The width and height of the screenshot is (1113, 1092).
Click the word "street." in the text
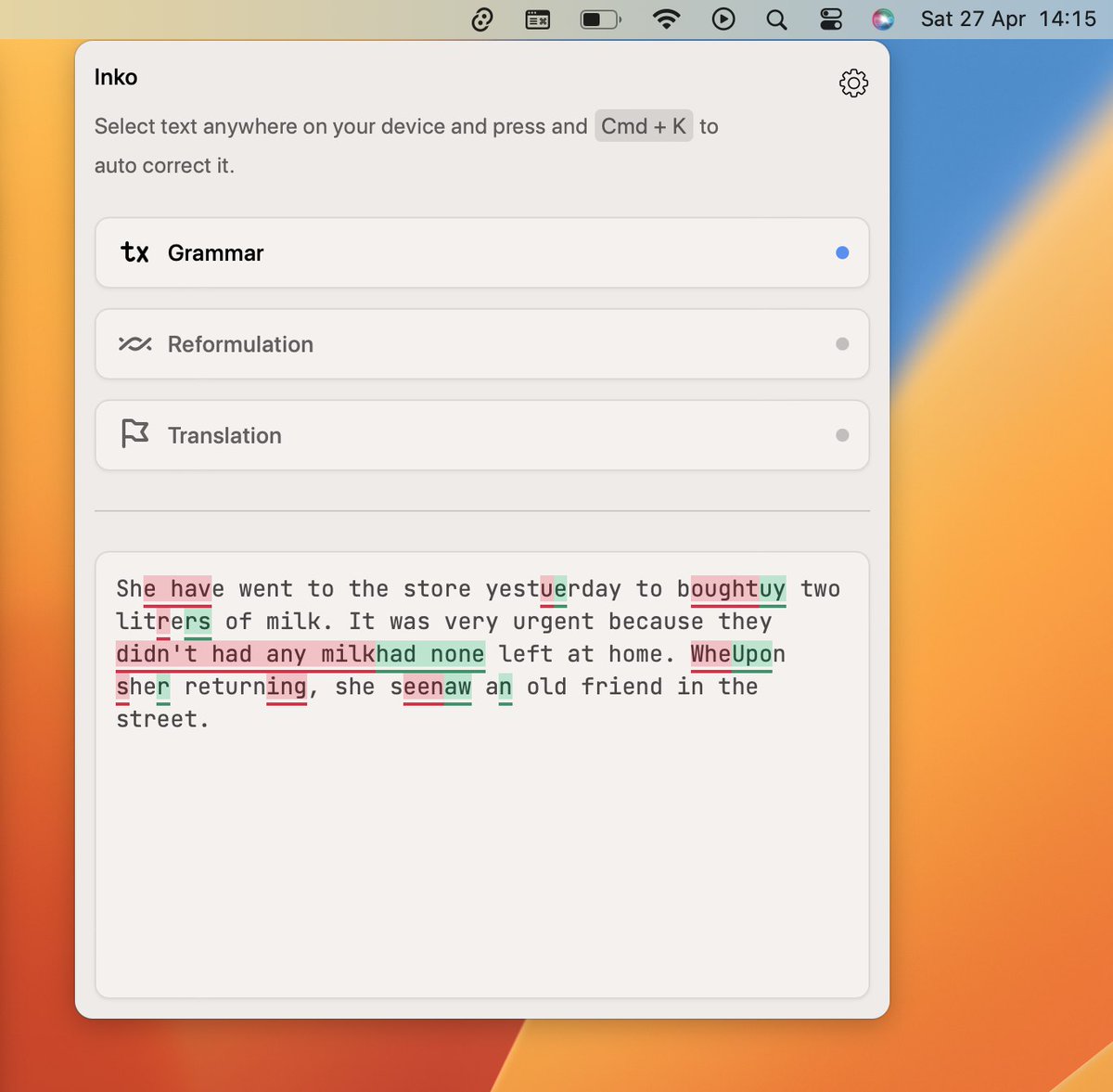[163, 719]
